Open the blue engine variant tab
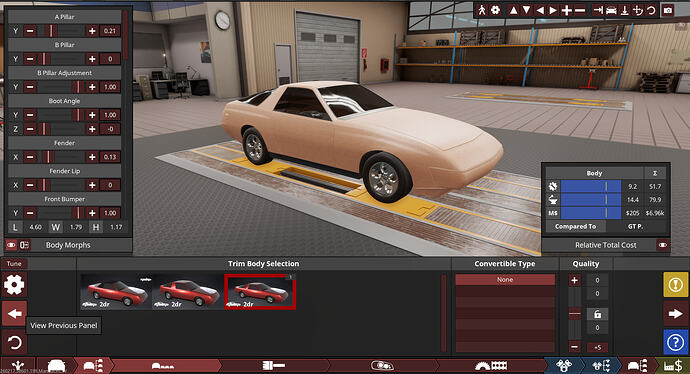690x374 pixels. (601, 366)
